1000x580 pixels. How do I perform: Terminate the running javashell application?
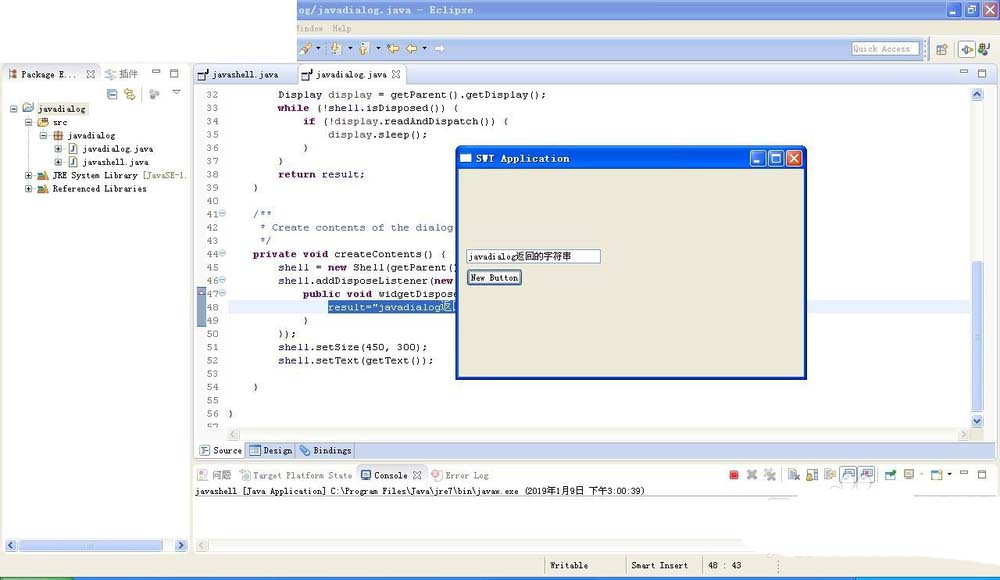point(733,474)
